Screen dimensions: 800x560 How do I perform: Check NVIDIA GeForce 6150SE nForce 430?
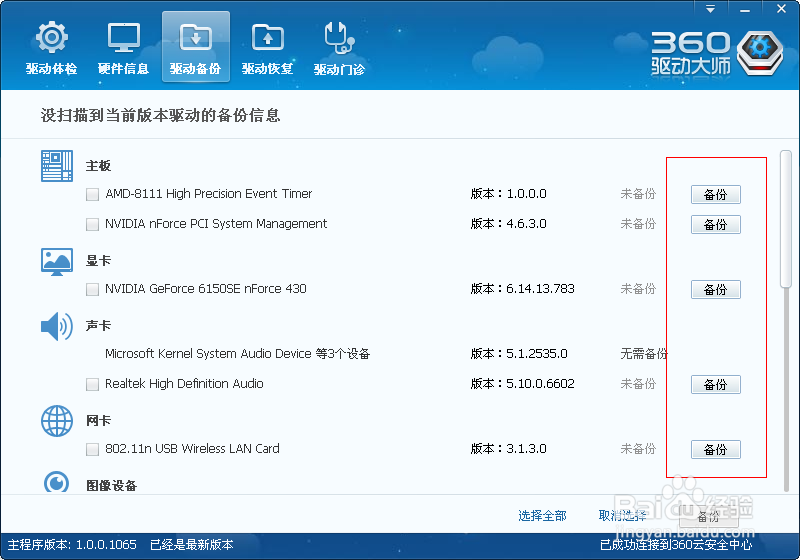pos(92,289)
